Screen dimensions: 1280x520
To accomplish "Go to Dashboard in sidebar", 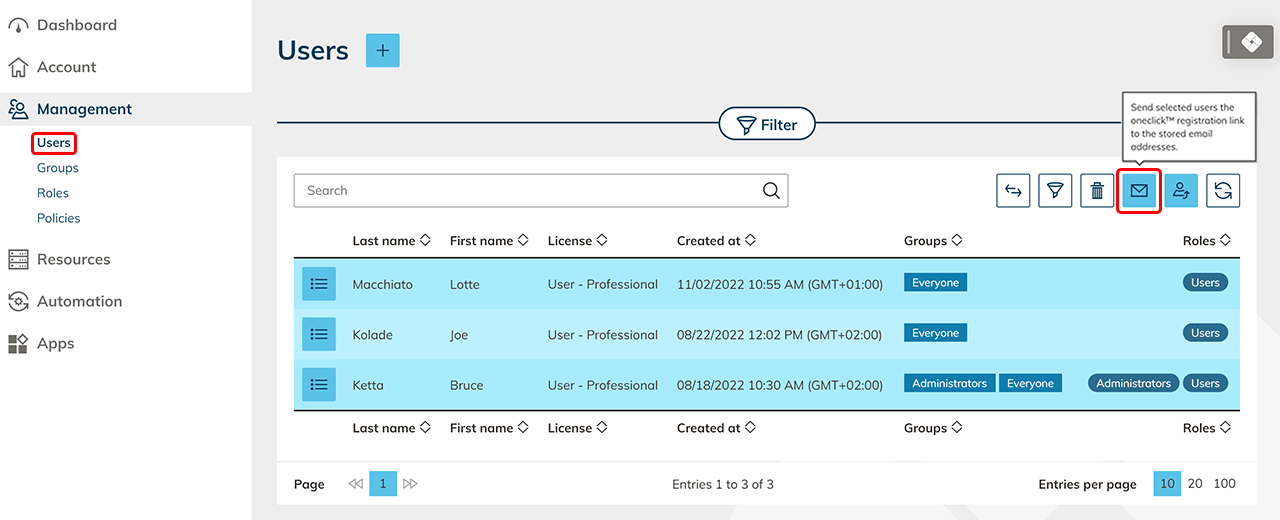I will coord(76,25).
